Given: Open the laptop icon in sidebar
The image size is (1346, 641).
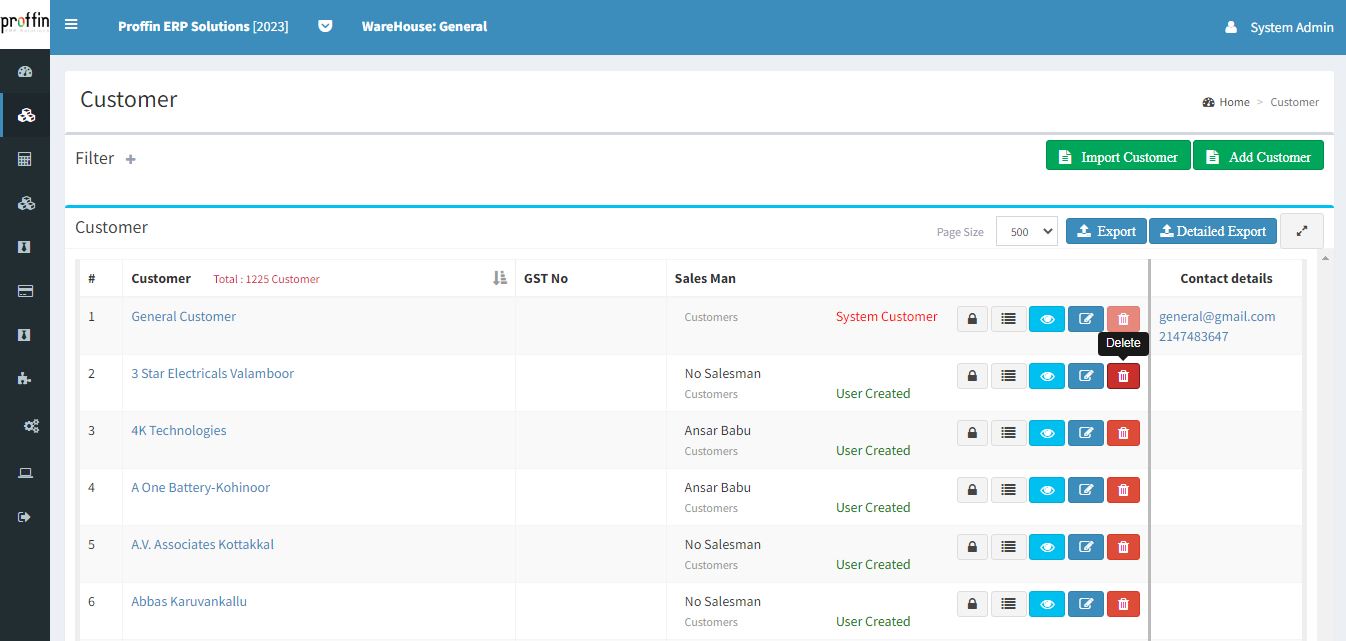Looking at the screenshot, I should point(26,473).
